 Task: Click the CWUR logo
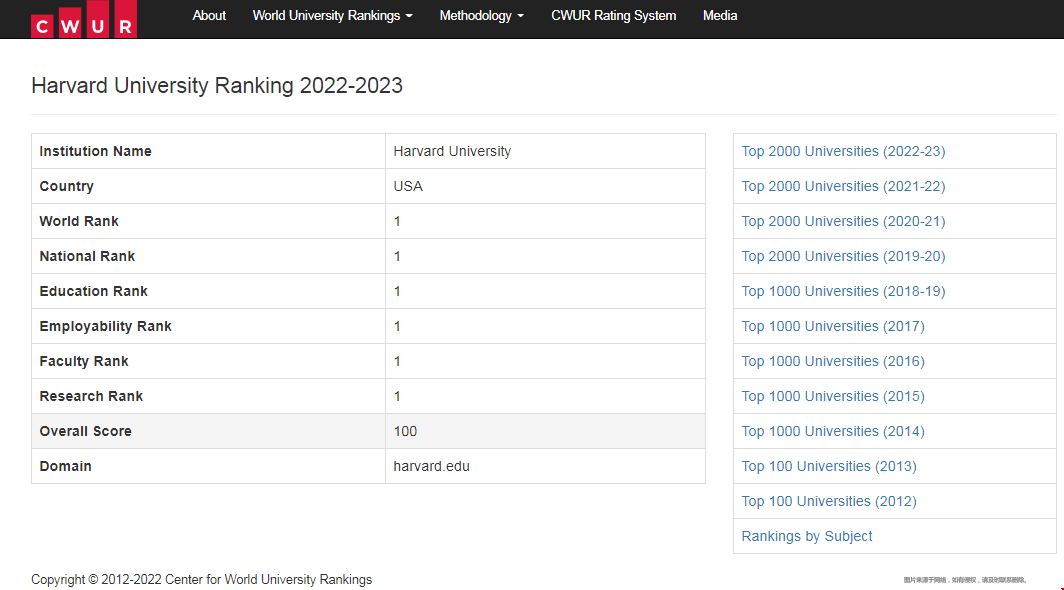83,19
